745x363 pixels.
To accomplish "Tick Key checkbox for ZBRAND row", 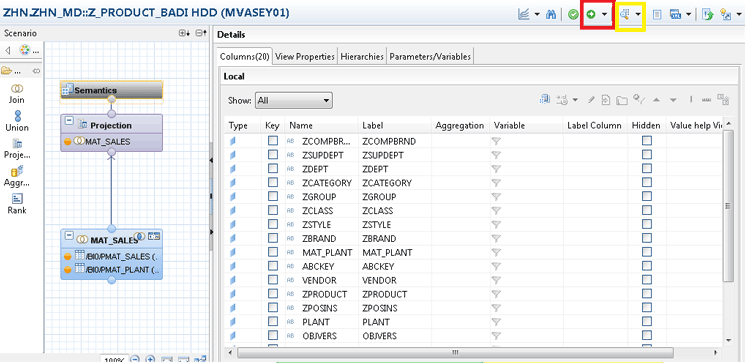I will tap(273, 238).
